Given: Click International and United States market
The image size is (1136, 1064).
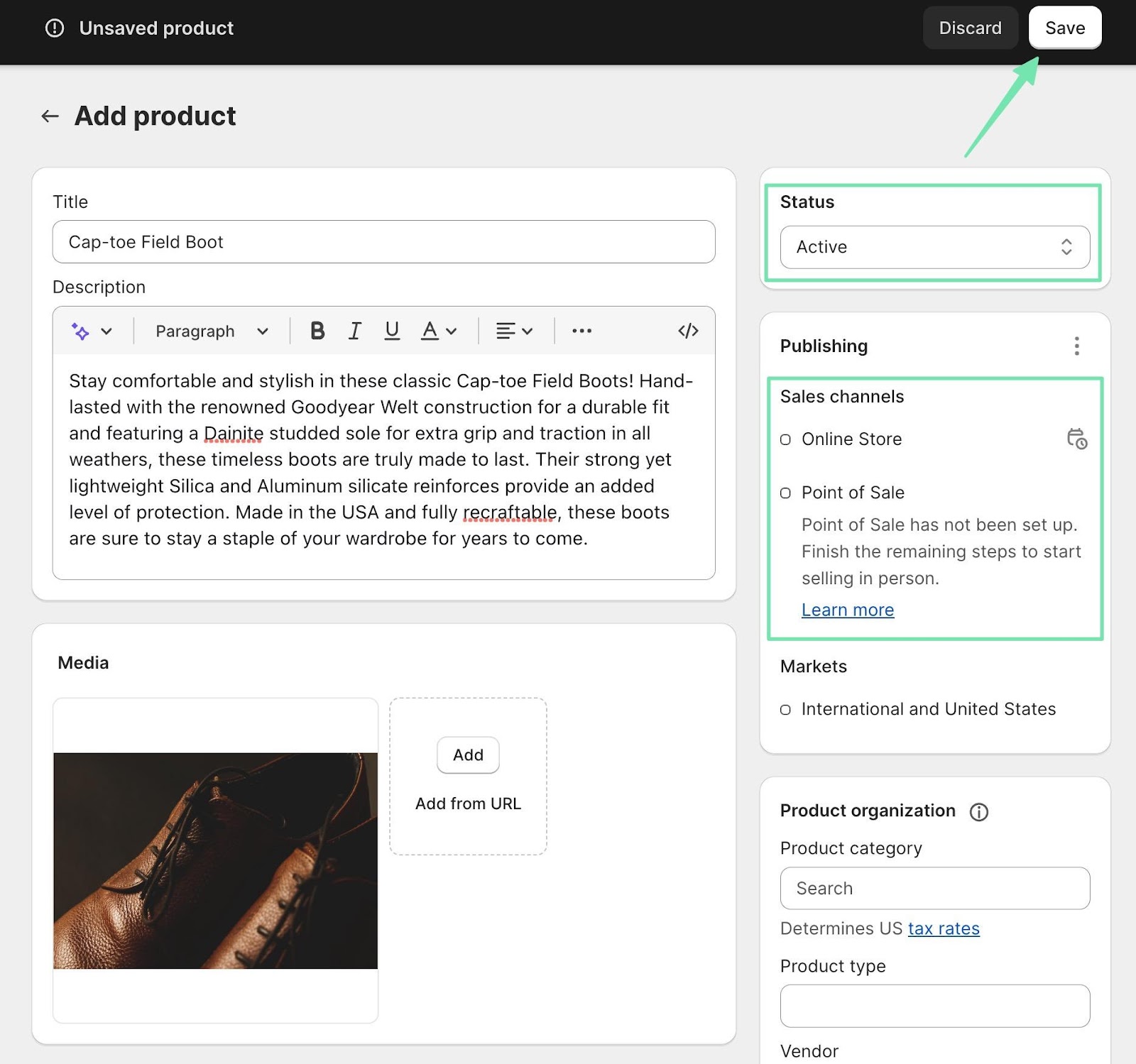Looking at the screenshot, I should coord(928,709).
